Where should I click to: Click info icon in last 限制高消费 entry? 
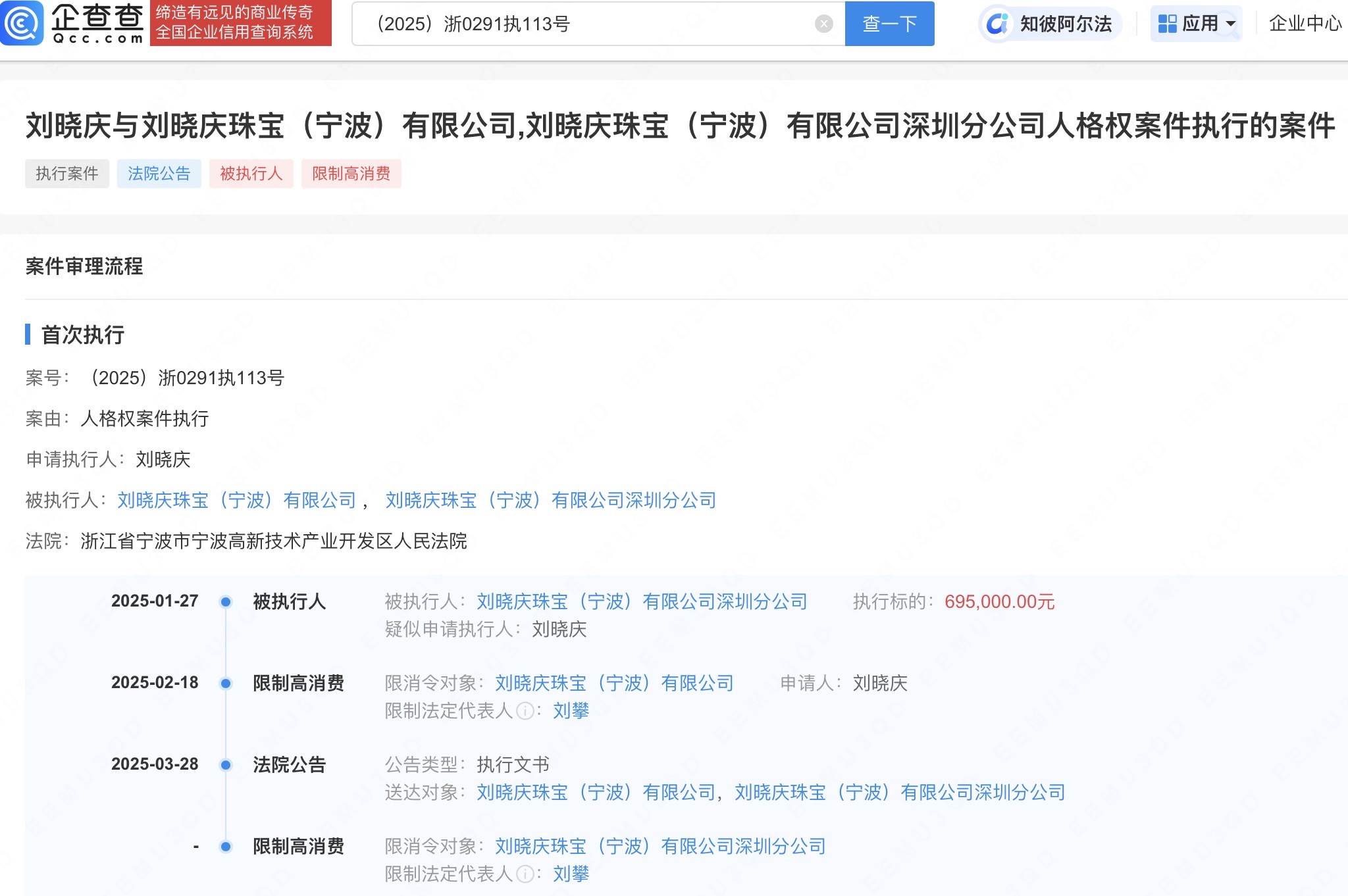tap(525, 874)
